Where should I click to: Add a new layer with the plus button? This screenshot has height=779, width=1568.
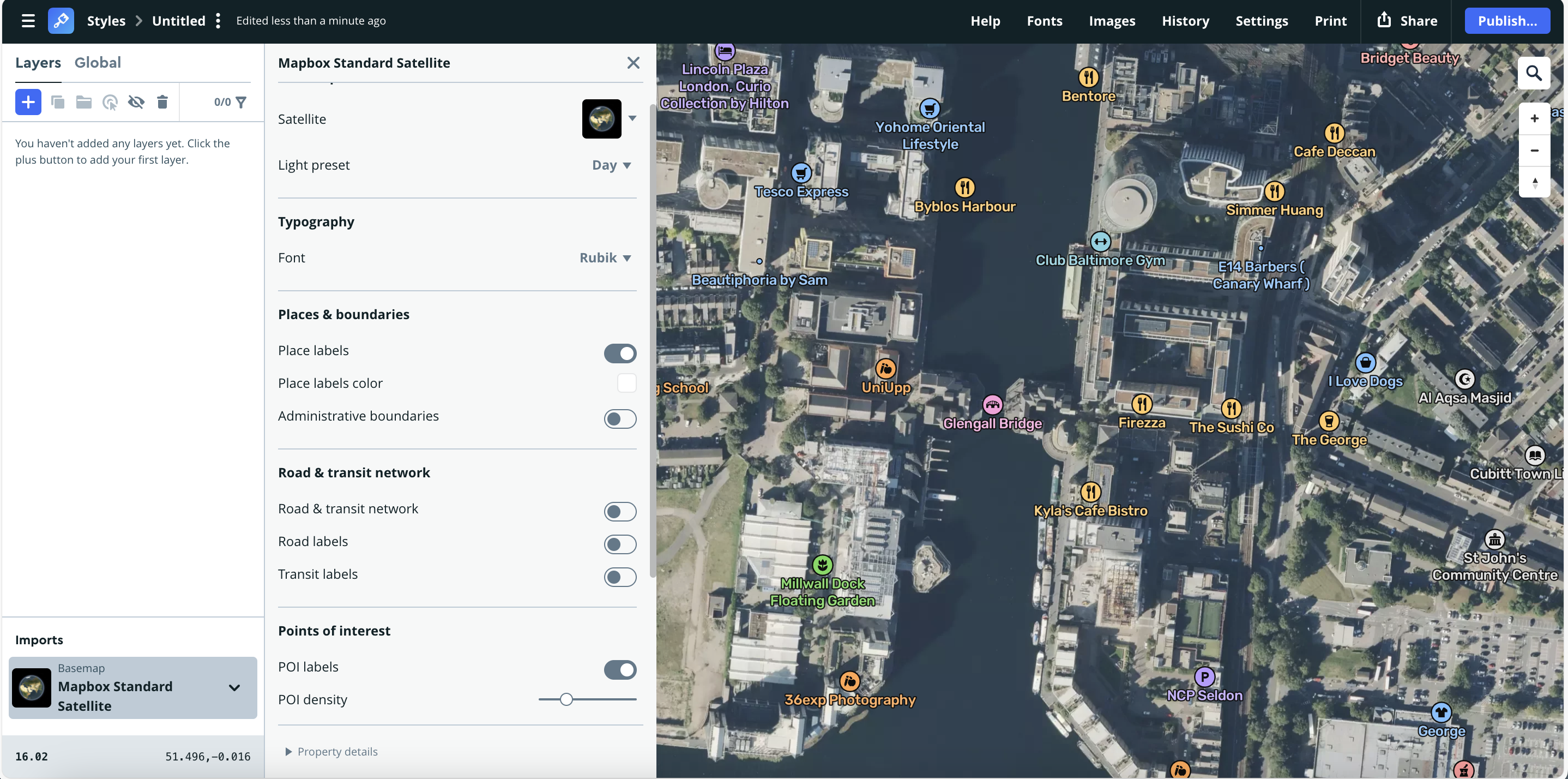point(28,101)
